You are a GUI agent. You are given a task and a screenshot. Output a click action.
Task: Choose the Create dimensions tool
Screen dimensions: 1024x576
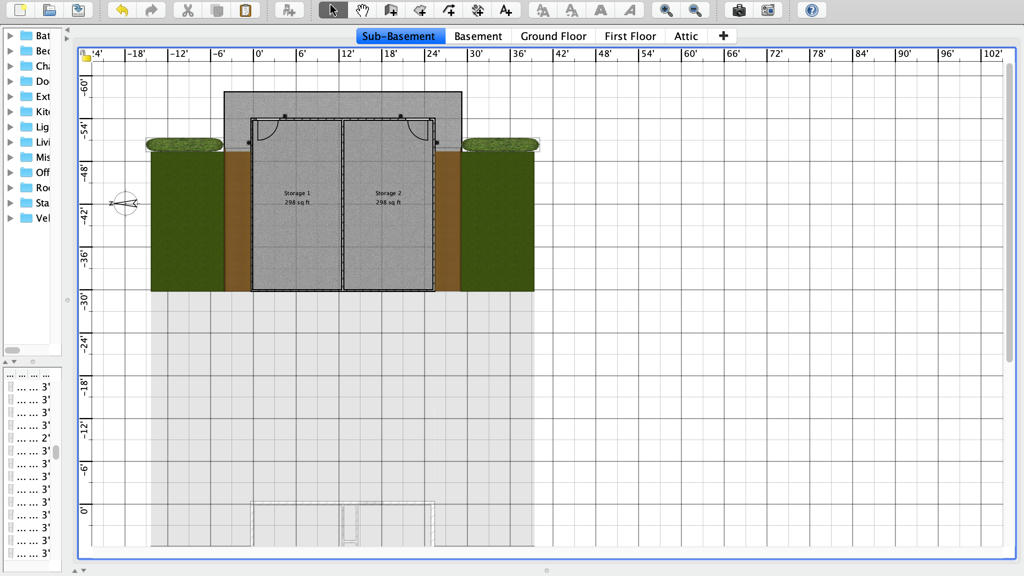point(477,10)
